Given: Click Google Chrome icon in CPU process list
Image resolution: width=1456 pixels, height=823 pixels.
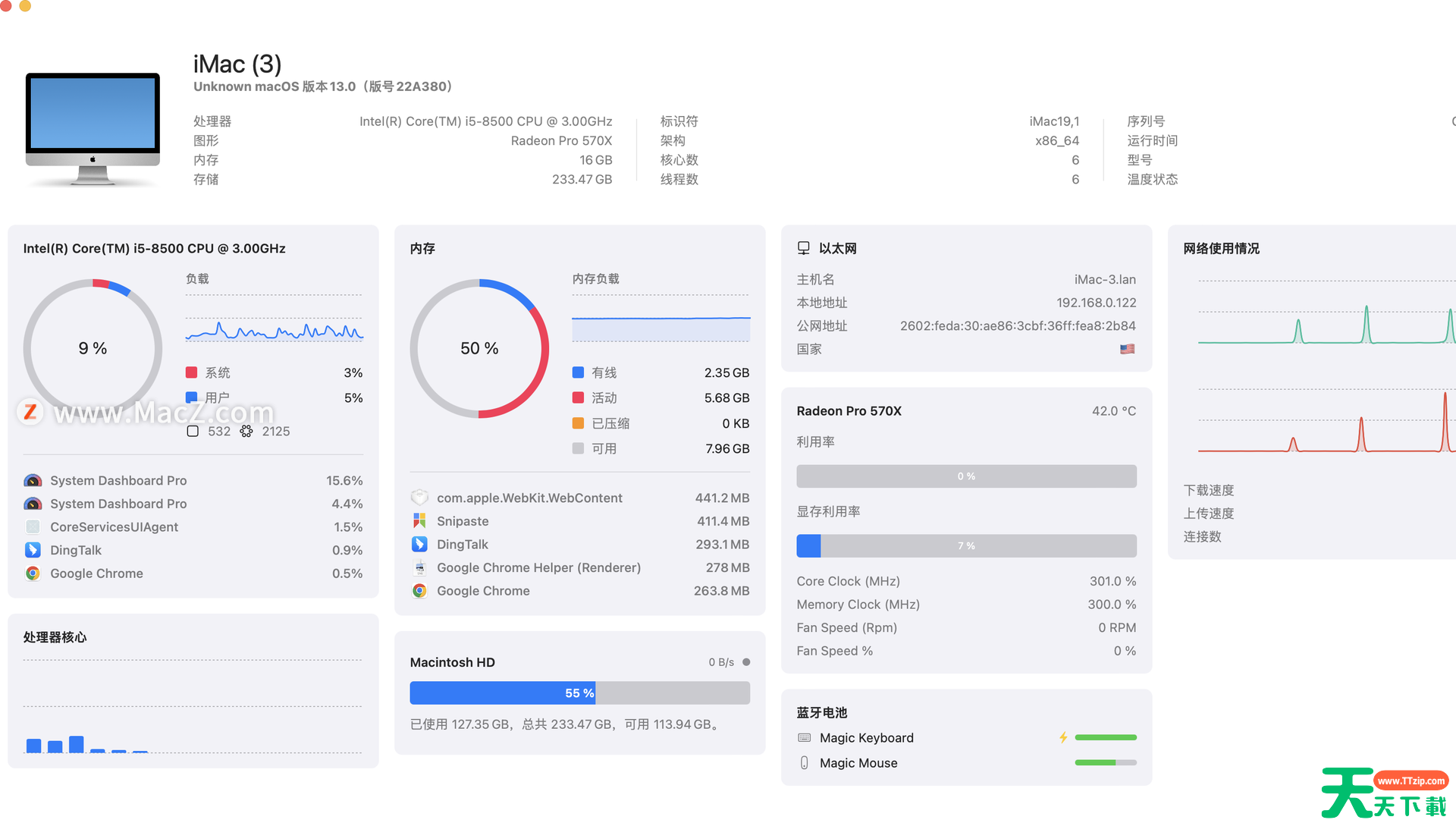Looking at the screenshot, I should pos(33,573).
